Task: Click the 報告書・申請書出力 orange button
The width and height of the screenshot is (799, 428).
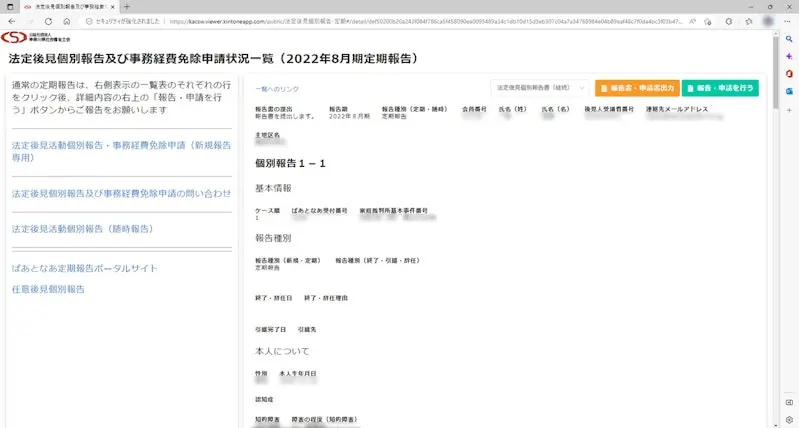Action: 637,88
